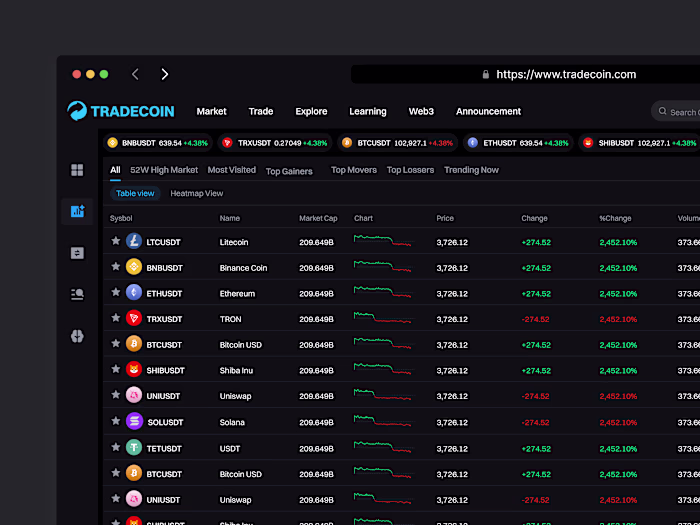Sort by %Change column header
This screenshot has height=525, width=700.
tap(615, 218)
